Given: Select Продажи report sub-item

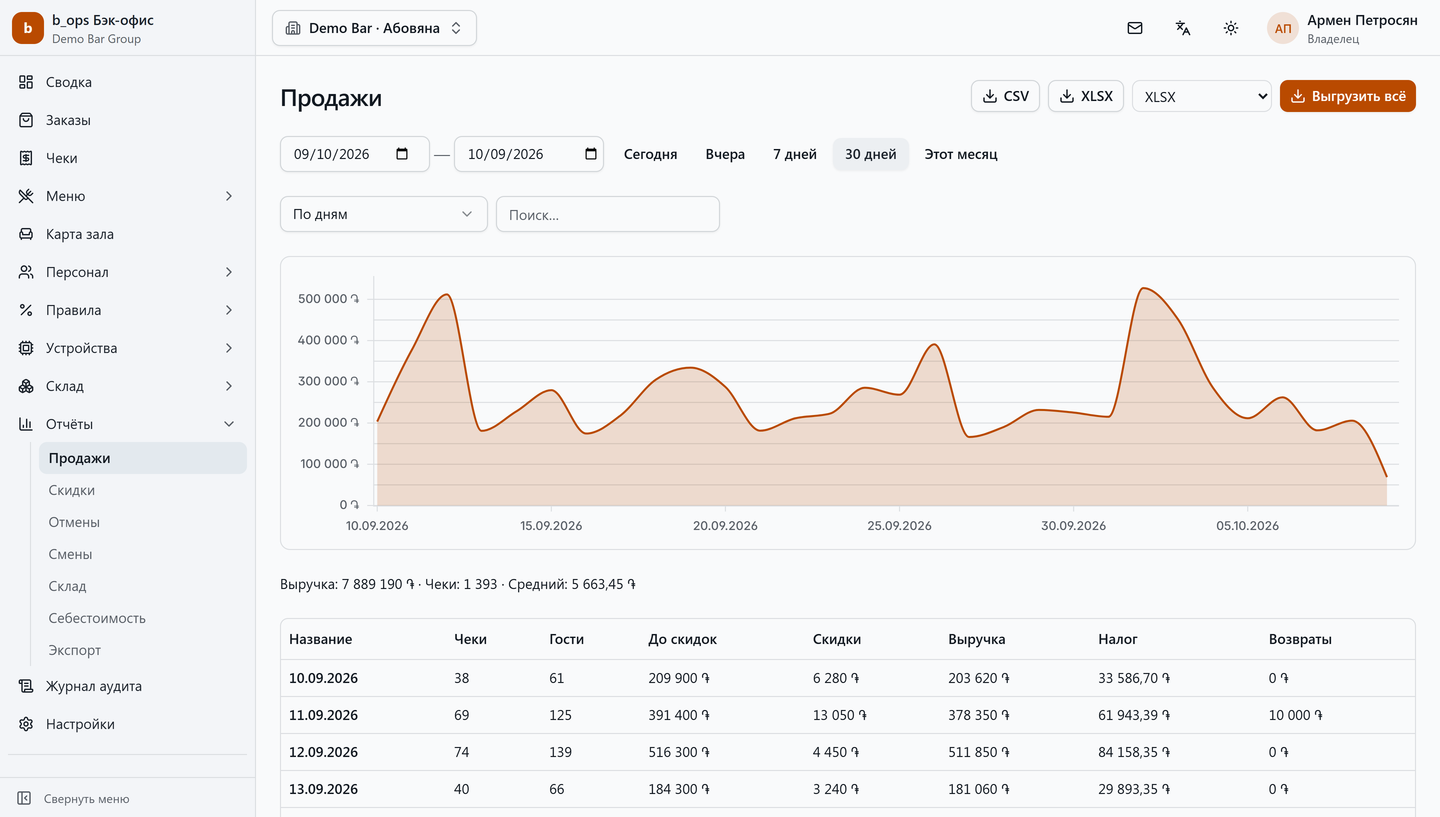Looking at the screenshot, I should tap(143, 458).
